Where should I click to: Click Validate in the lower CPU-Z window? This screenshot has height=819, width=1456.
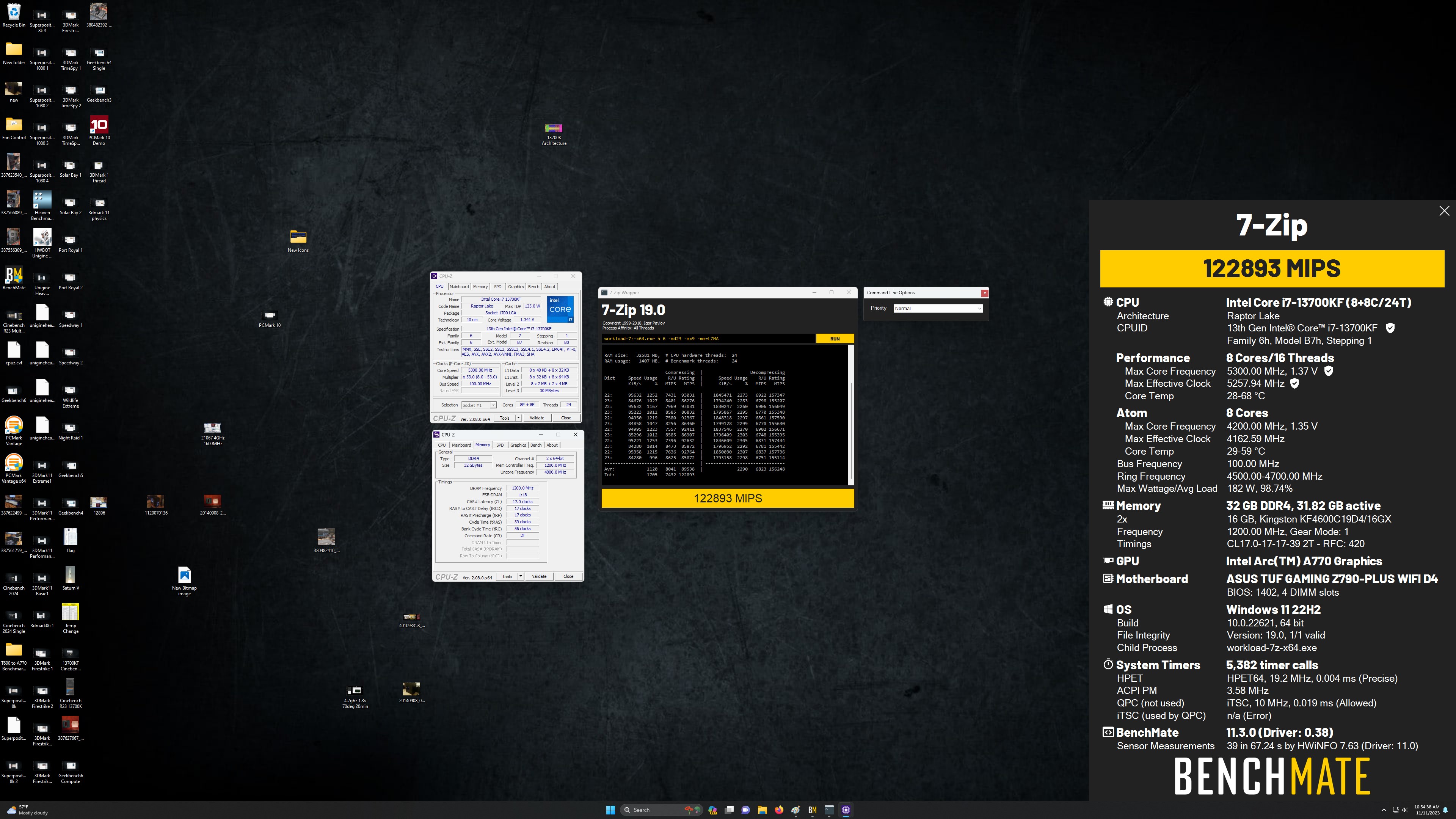coord(539,576)
